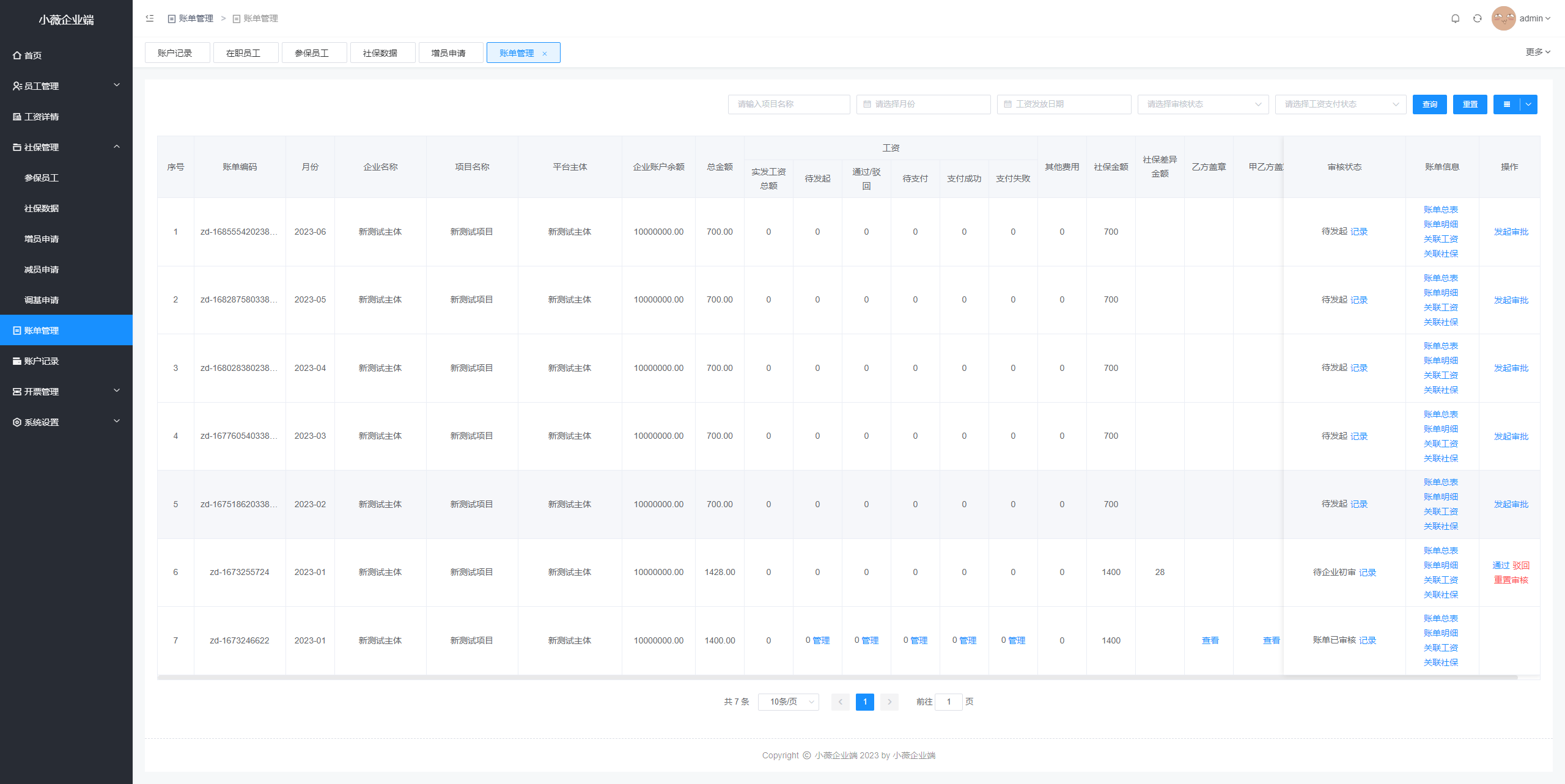Open 账单明细 for the 2023-05 bill
Screen dimensions: 1565x784
pos(1440,293)
